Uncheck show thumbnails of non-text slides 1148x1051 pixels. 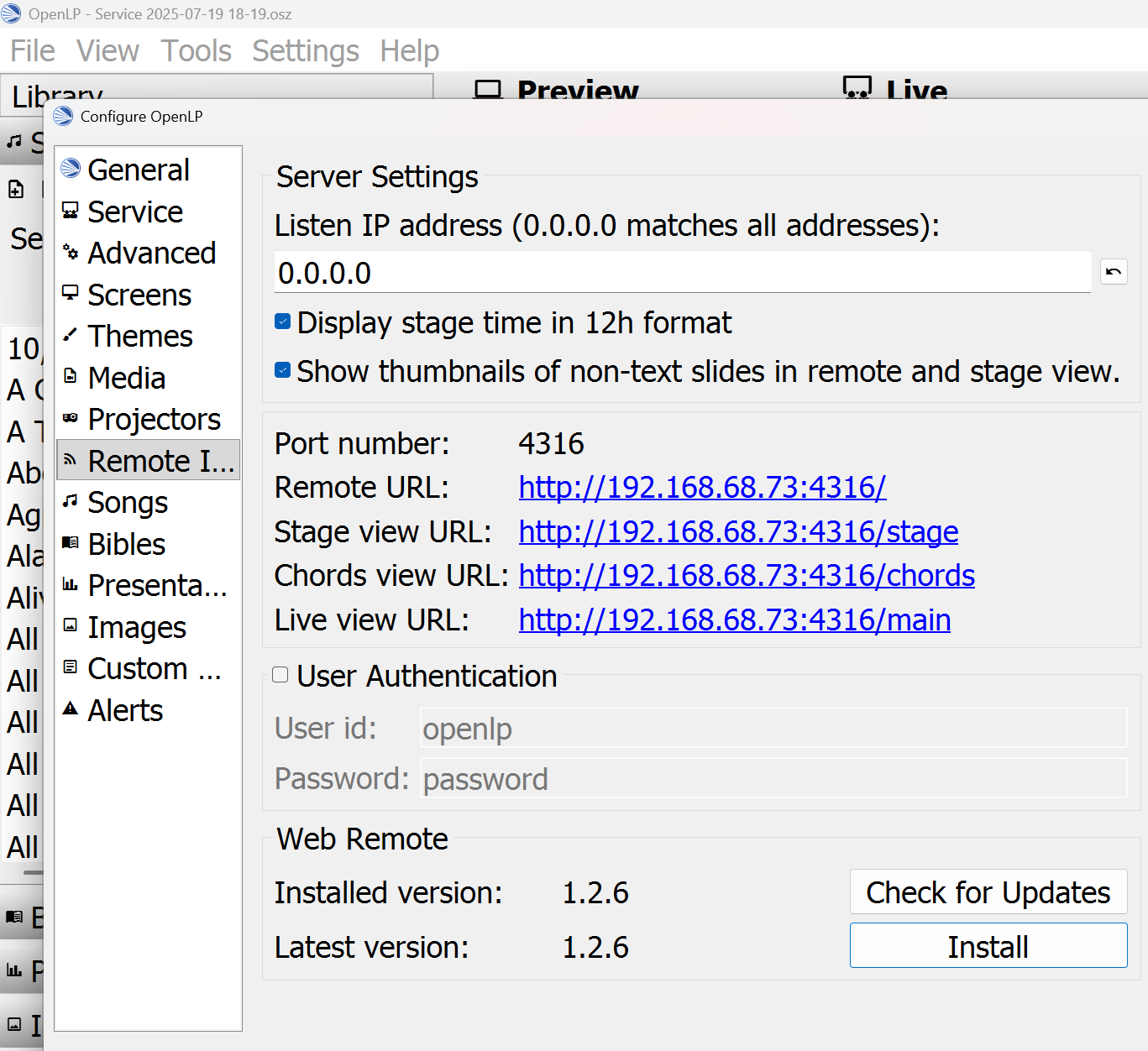(283, 371)
